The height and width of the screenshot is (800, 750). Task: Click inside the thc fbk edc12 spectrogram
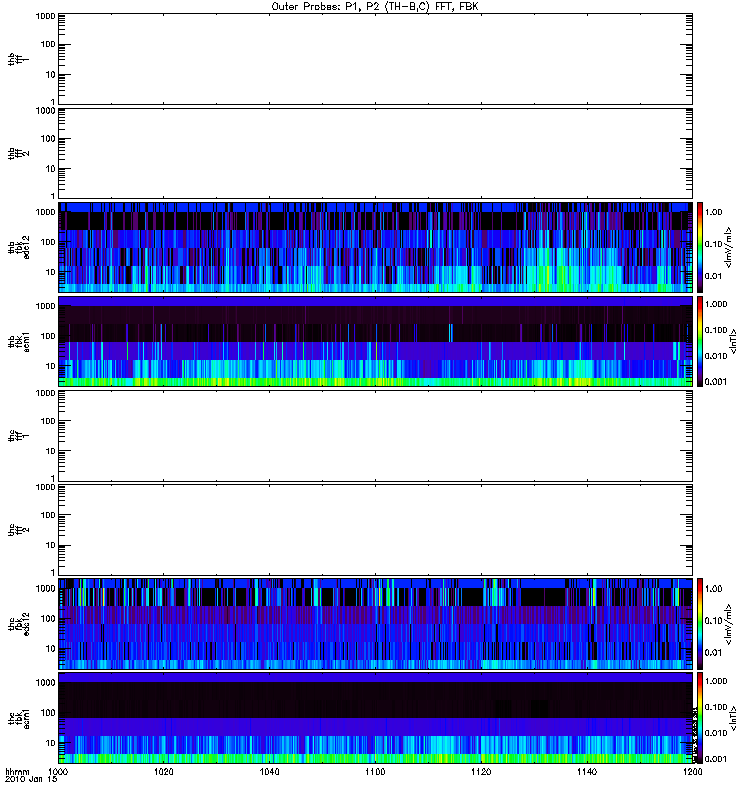(375, 624)
